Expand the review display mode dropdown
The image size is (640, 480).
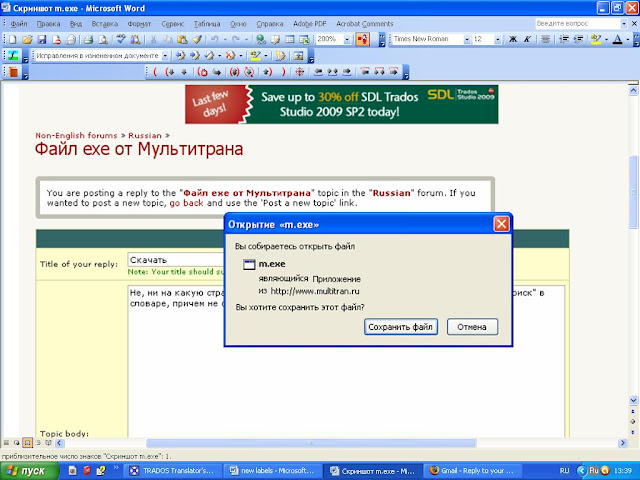(165, 56)
